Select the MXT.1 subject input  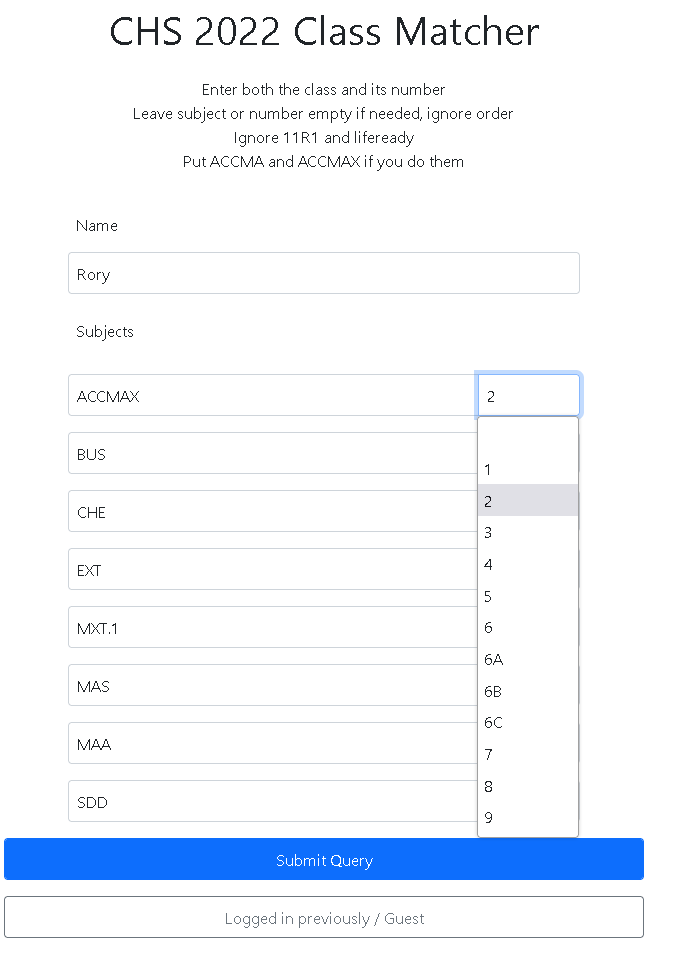[273, 627]
